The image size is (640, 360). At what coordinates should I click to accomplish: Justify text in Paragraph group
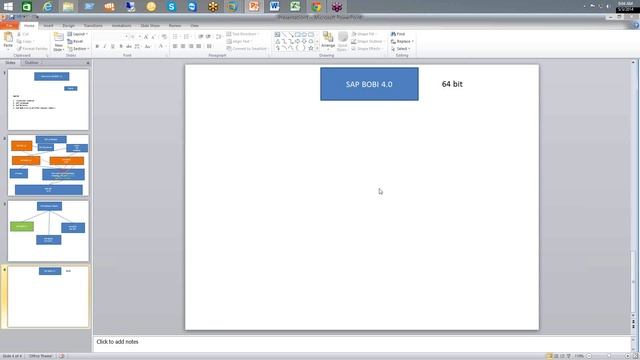click(199, 47)
